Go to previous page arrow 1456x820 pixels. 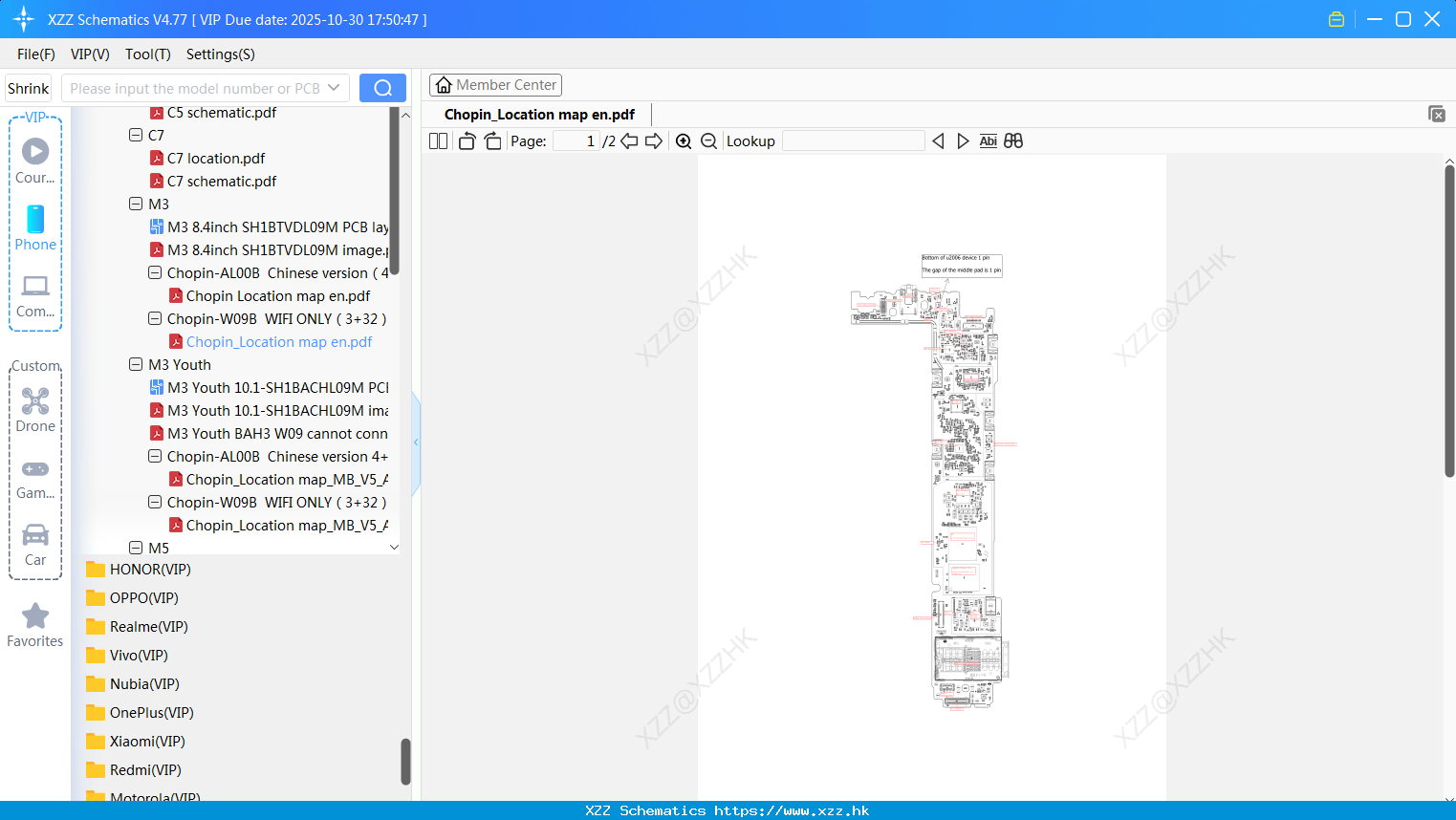(x=629, y=140)
